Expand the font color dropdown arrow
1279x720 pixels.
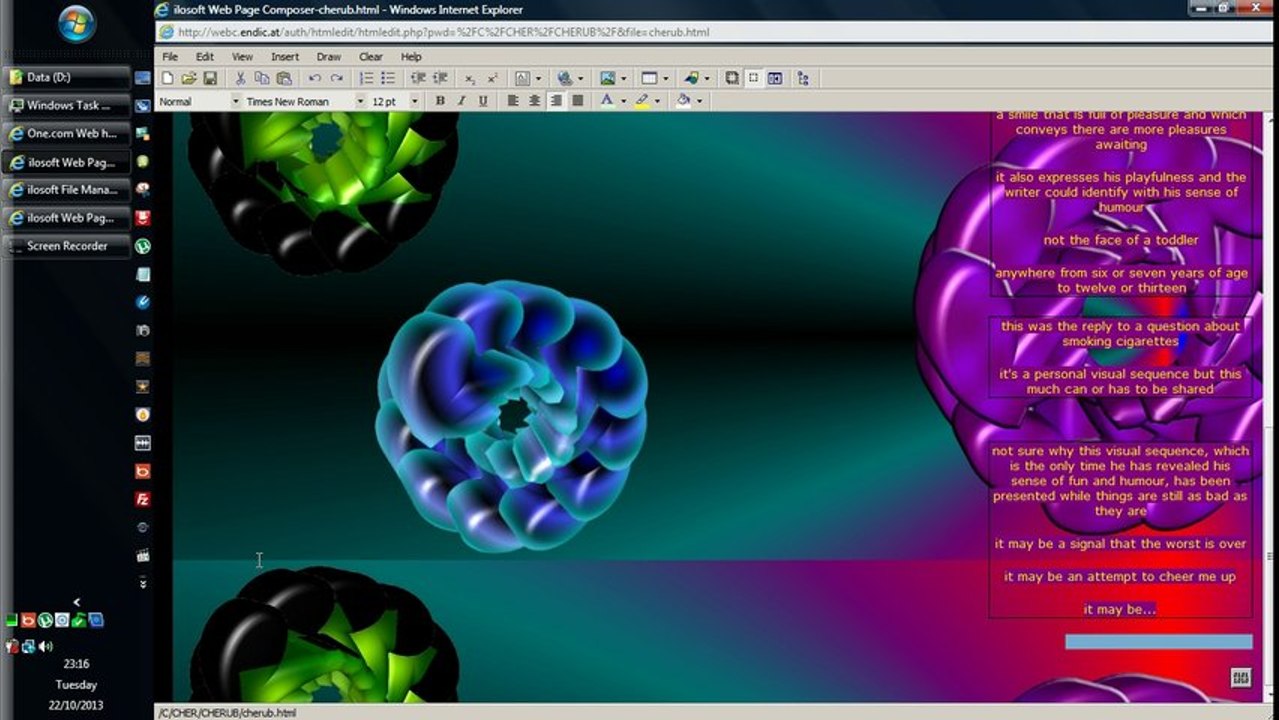[x=623, y=101]
